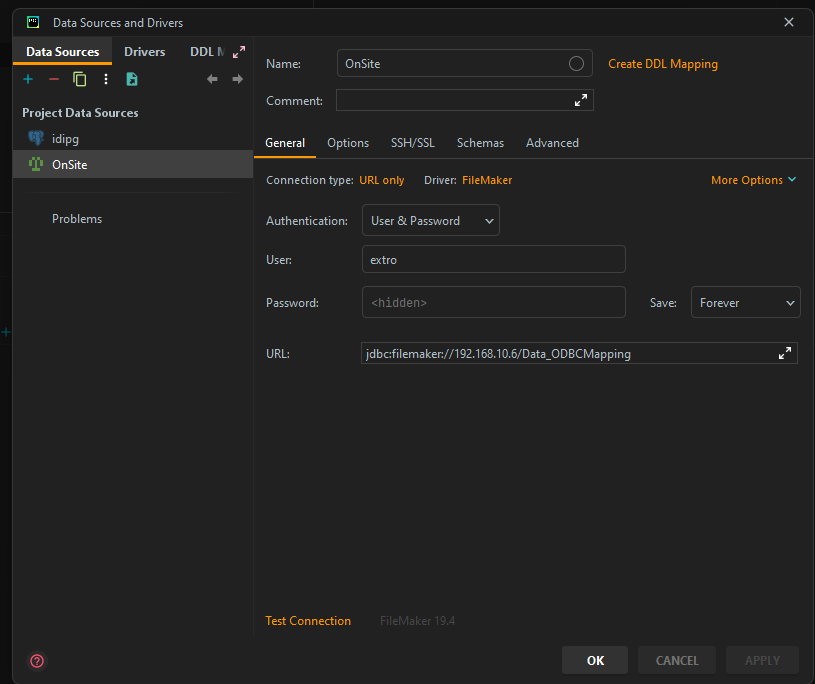Click Test Connection
Screen dimensions: 815x684
tap(308, 621)
